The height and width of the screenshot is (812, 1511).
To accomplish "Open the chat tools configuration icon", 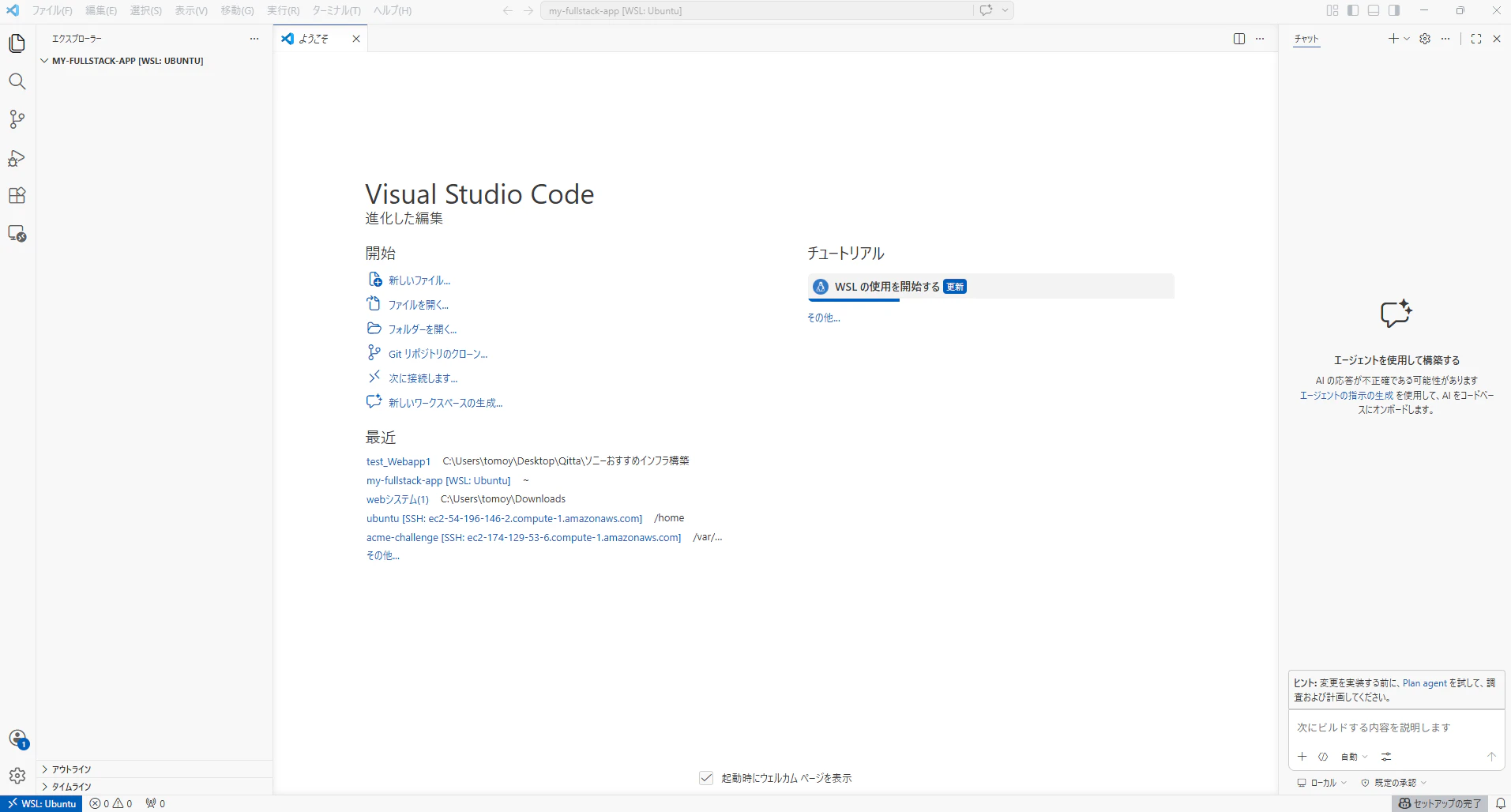I will [x=1386, y=757].
